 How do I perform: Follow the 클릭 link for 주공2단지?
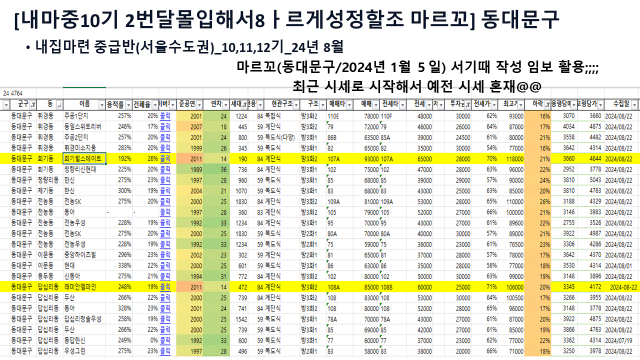tap(165, 137)
